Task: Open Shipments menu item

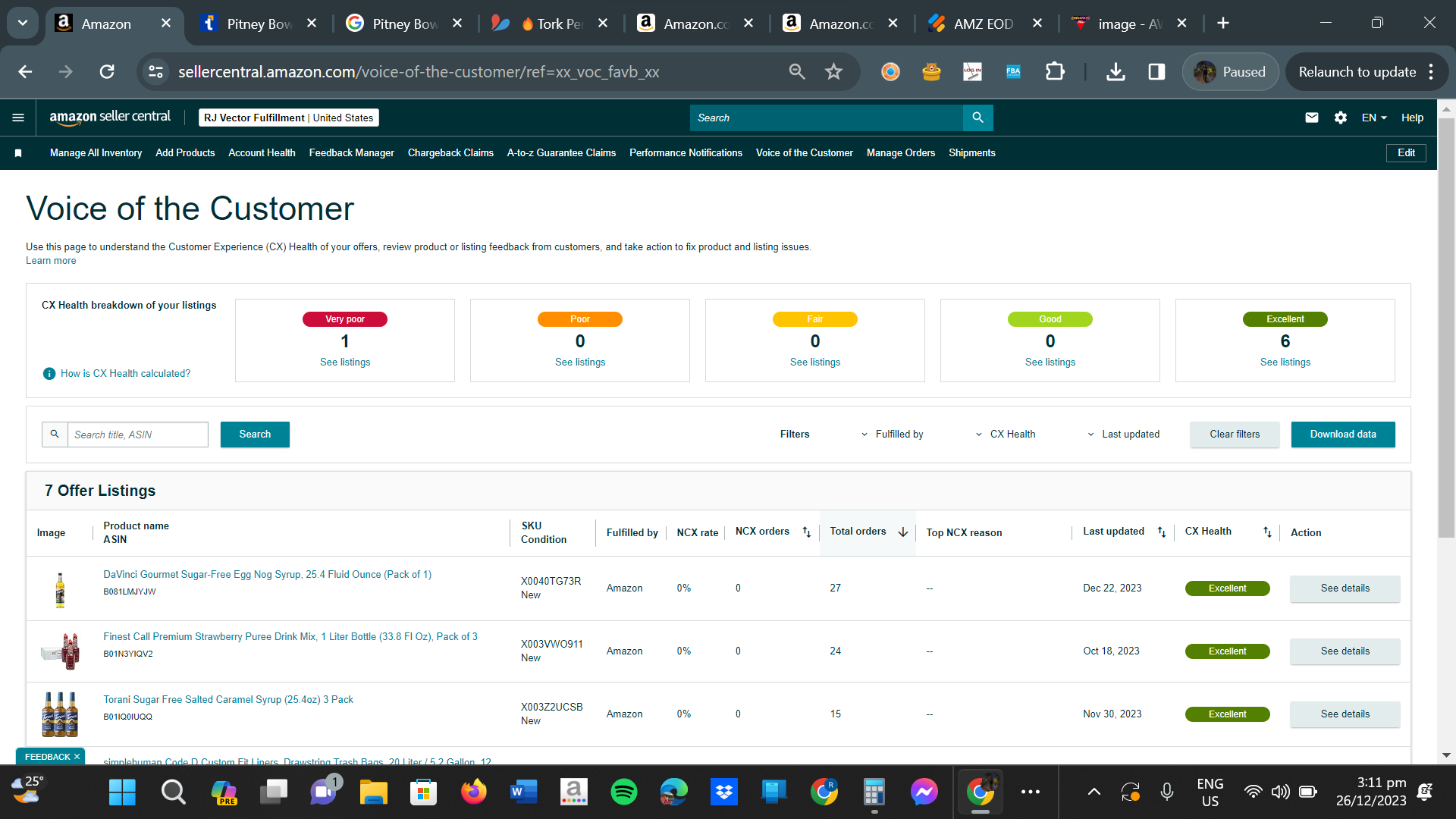Action: pyautogui.click(x=972, y=153)
